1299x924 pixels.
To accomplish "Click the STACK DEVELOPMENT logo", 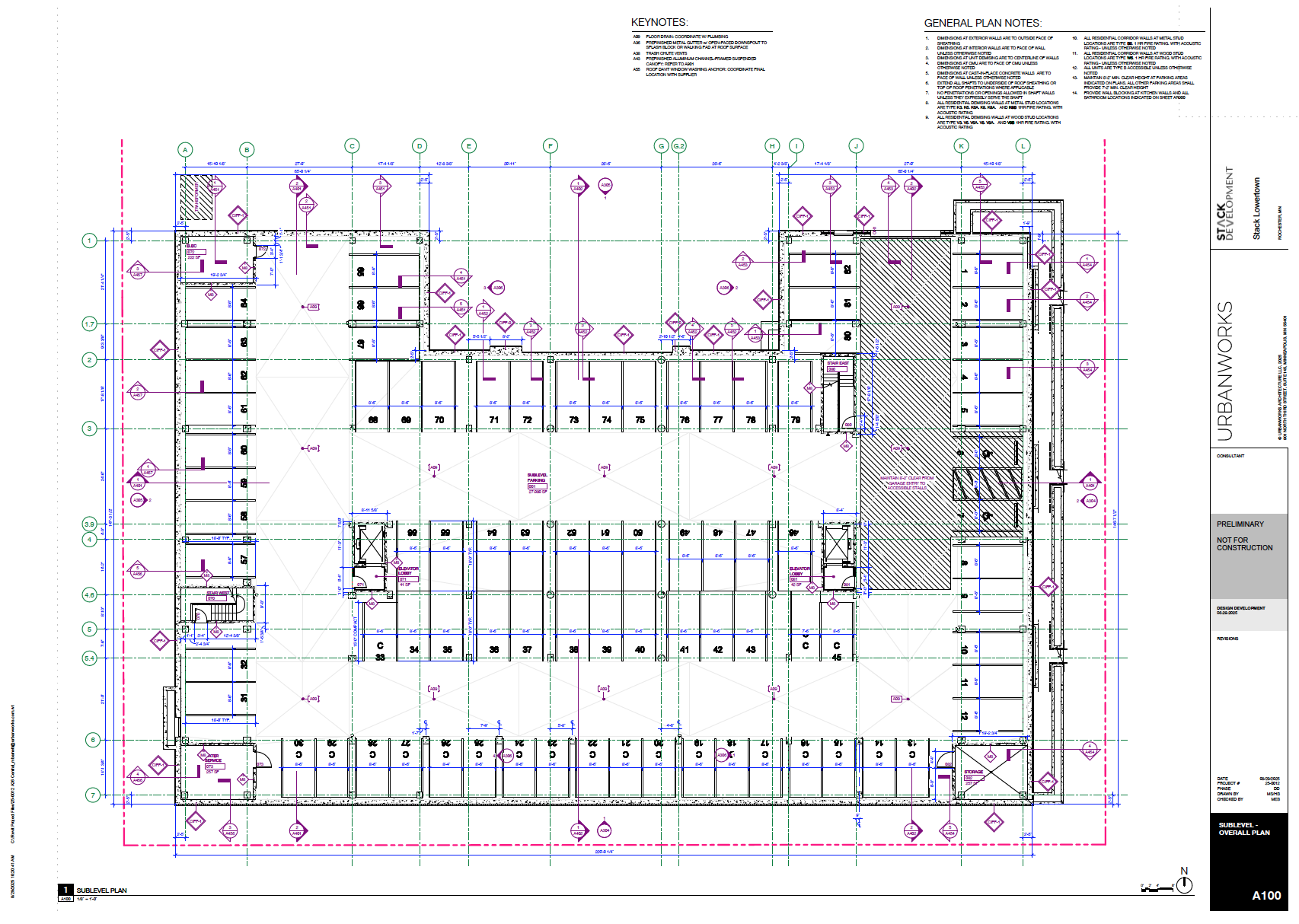I will [x=1225, y=204].
